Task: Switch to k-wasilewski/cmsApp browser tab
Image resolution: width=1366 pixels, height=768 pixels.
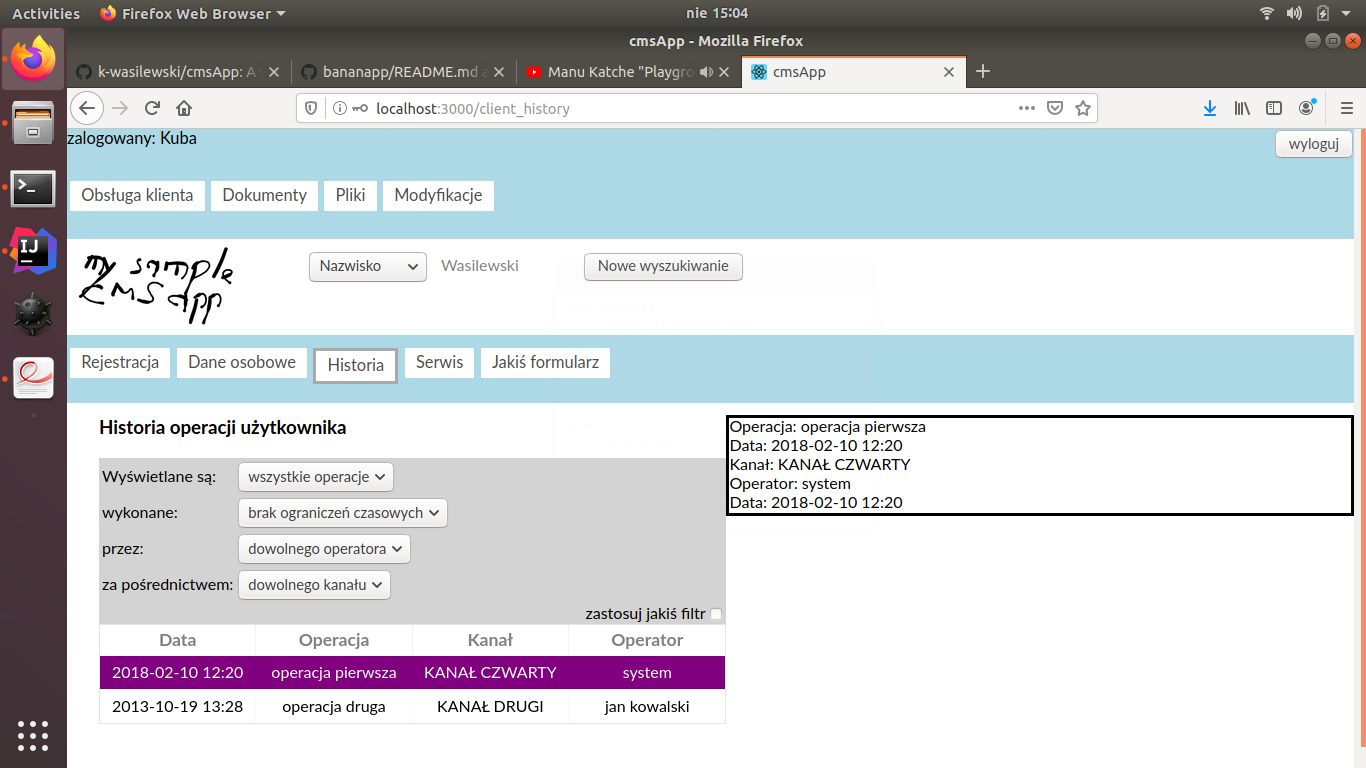Action: [x=179, y=72]
